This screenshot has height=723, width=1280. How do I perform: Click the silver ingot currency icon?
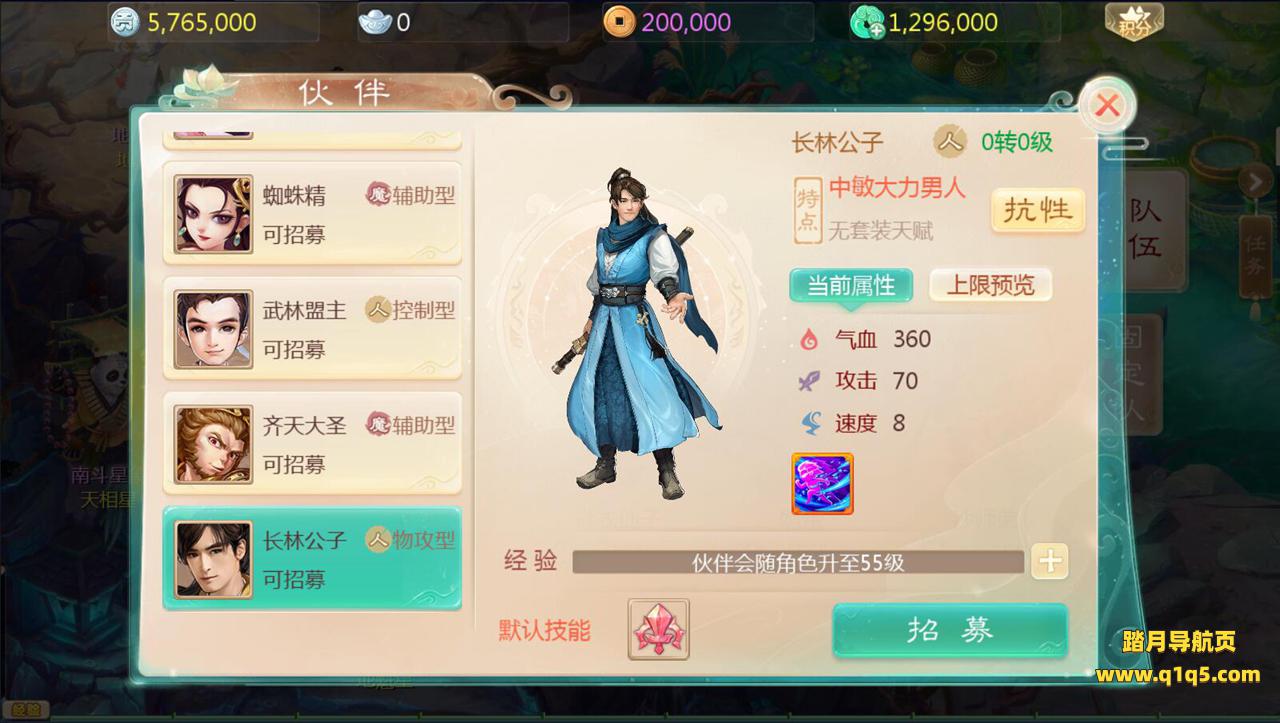pyautogui.click(x=375, y=22)
